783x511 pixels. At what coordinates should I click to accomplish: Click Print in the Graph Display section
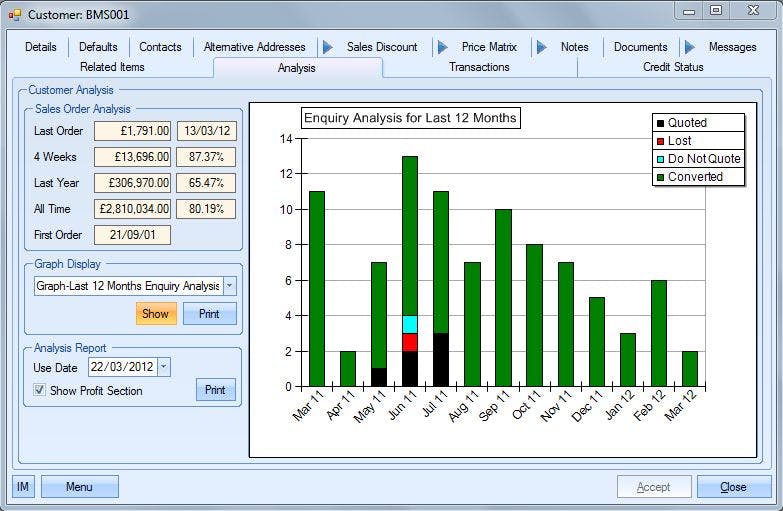pos(209,314)
